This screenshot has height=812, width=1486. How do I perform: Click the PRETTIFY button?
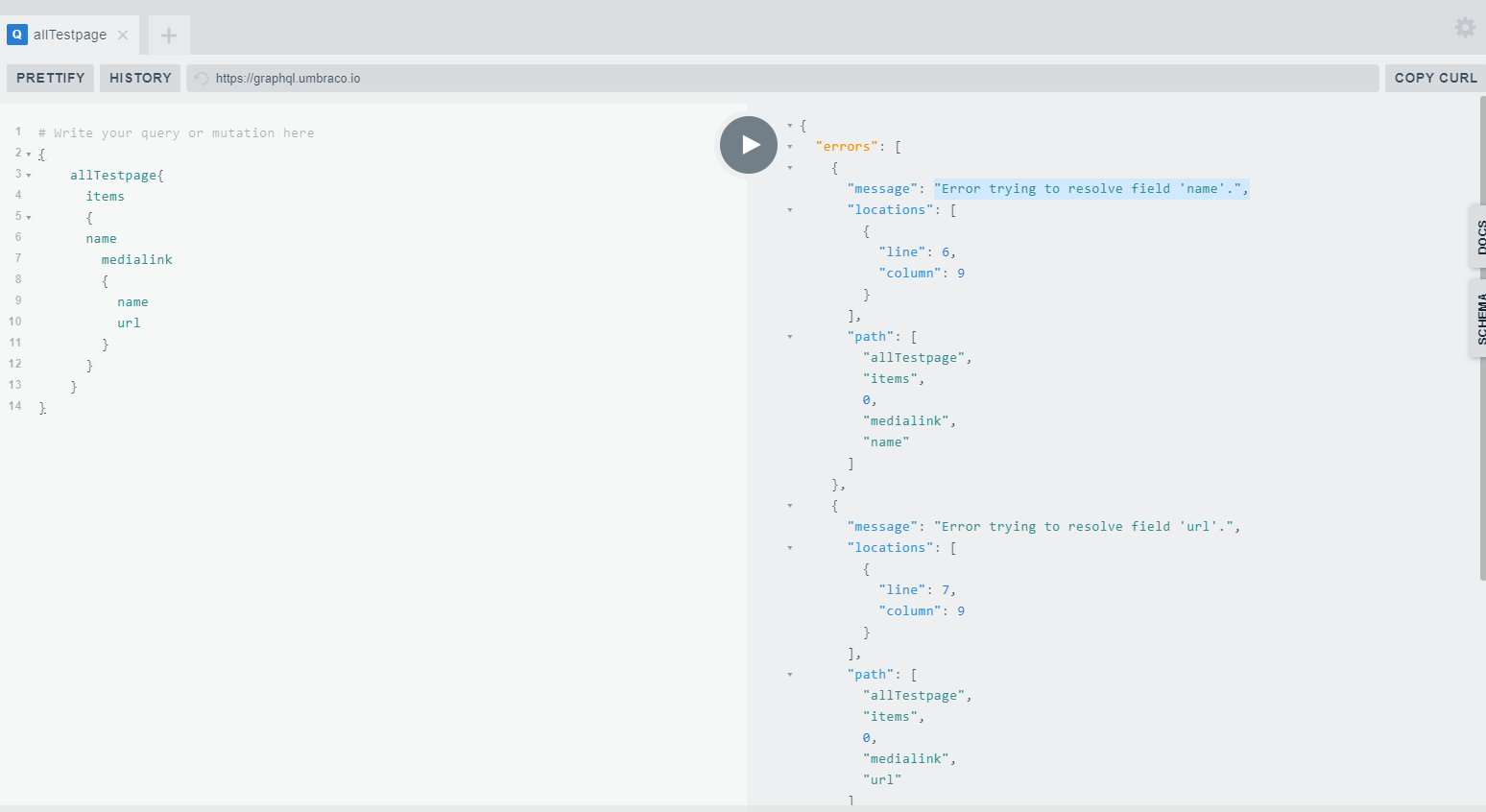[50, 78]
